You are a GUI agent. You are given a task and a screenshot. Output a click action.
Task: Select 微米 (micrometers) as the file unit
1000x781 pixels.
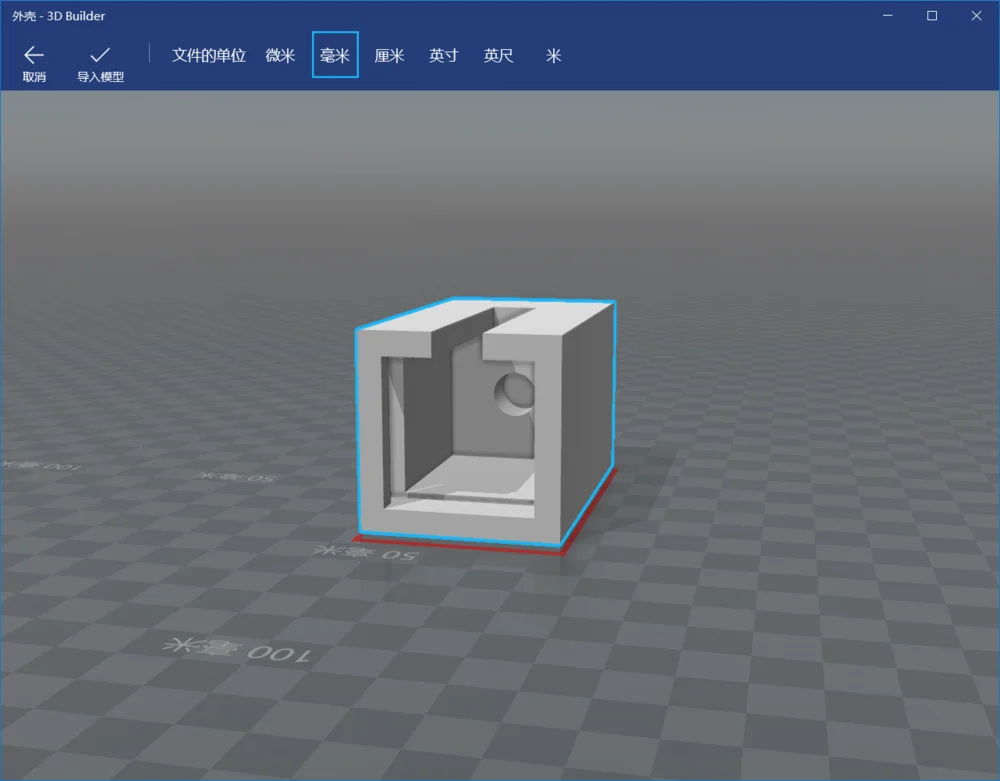point(281,55)
